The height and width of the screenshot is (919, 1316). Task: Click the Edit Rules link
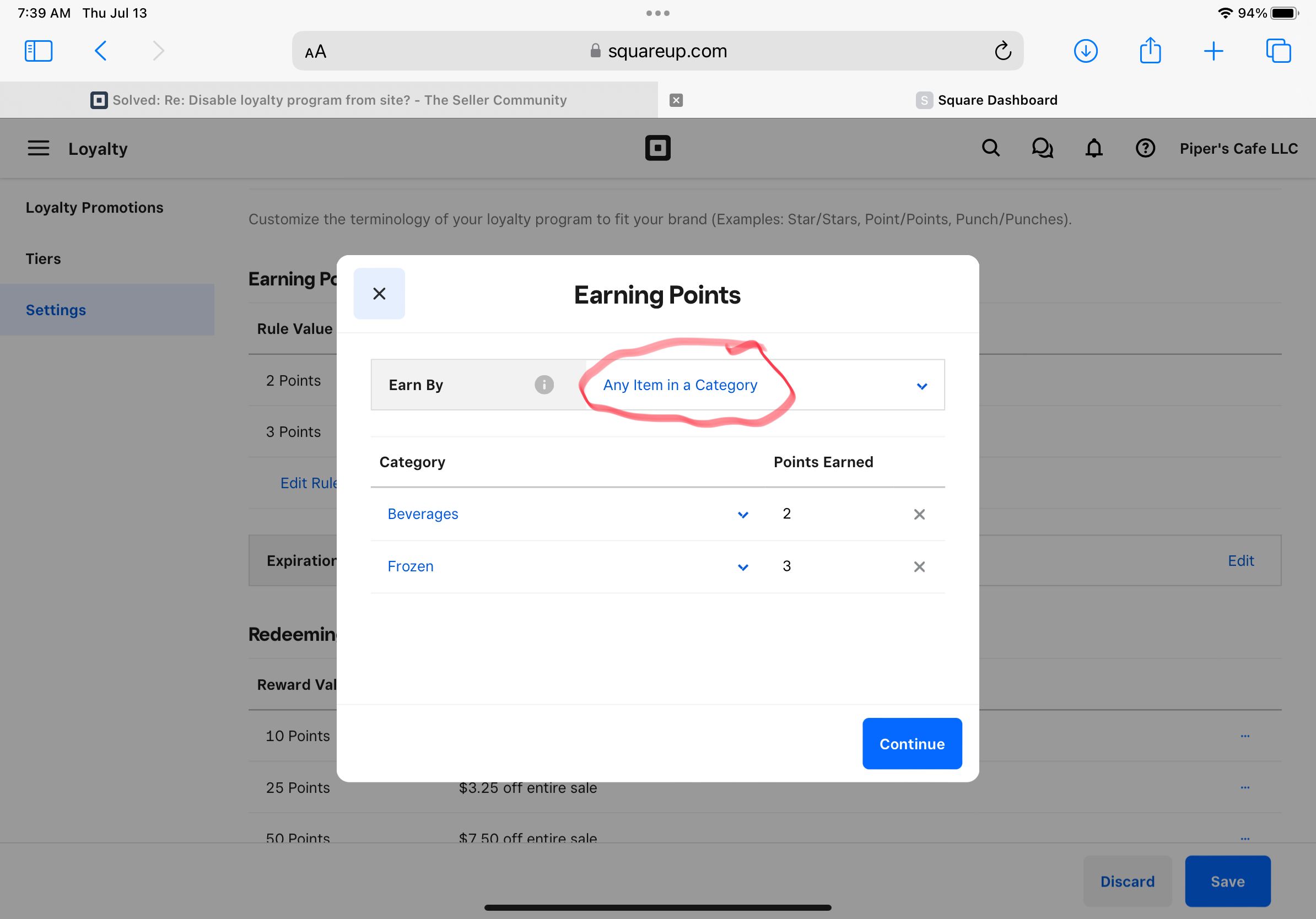tap(309, 483)
